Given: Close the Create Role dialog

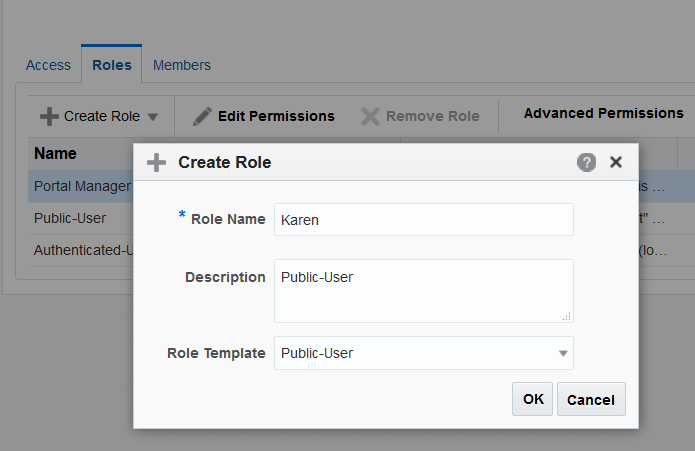Looking at the screenshot, I should click(x=616, y=162).
